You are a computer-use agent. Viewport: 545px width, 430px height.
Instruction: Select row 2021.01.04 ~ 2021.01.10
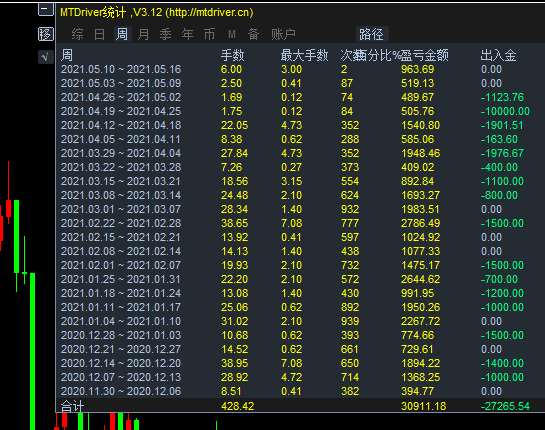[300, 321]
